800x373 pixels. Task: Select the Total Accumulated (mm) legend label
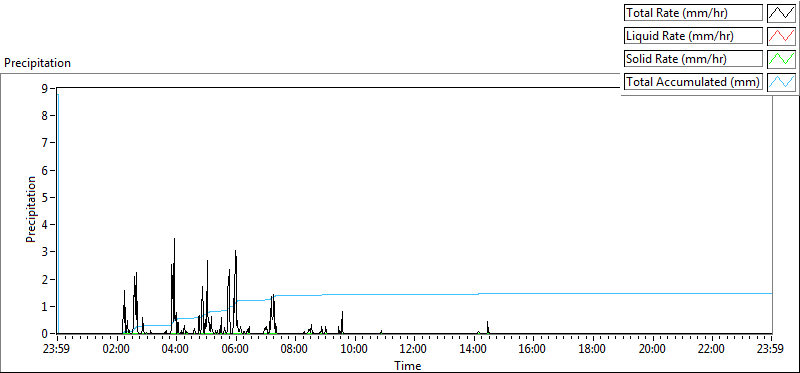(x=693, y=82)
